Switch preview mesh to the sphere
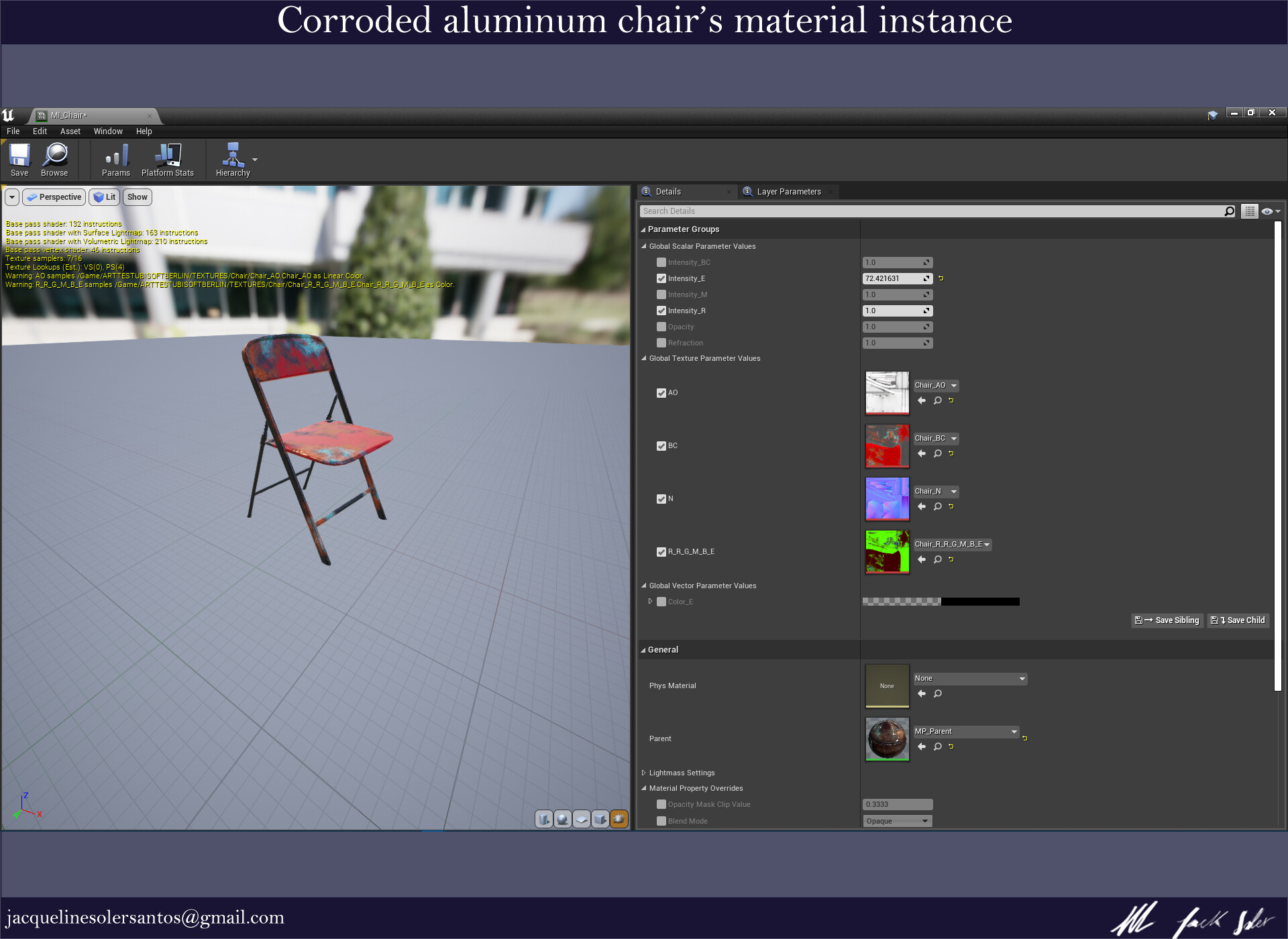 tap(562, 818)
